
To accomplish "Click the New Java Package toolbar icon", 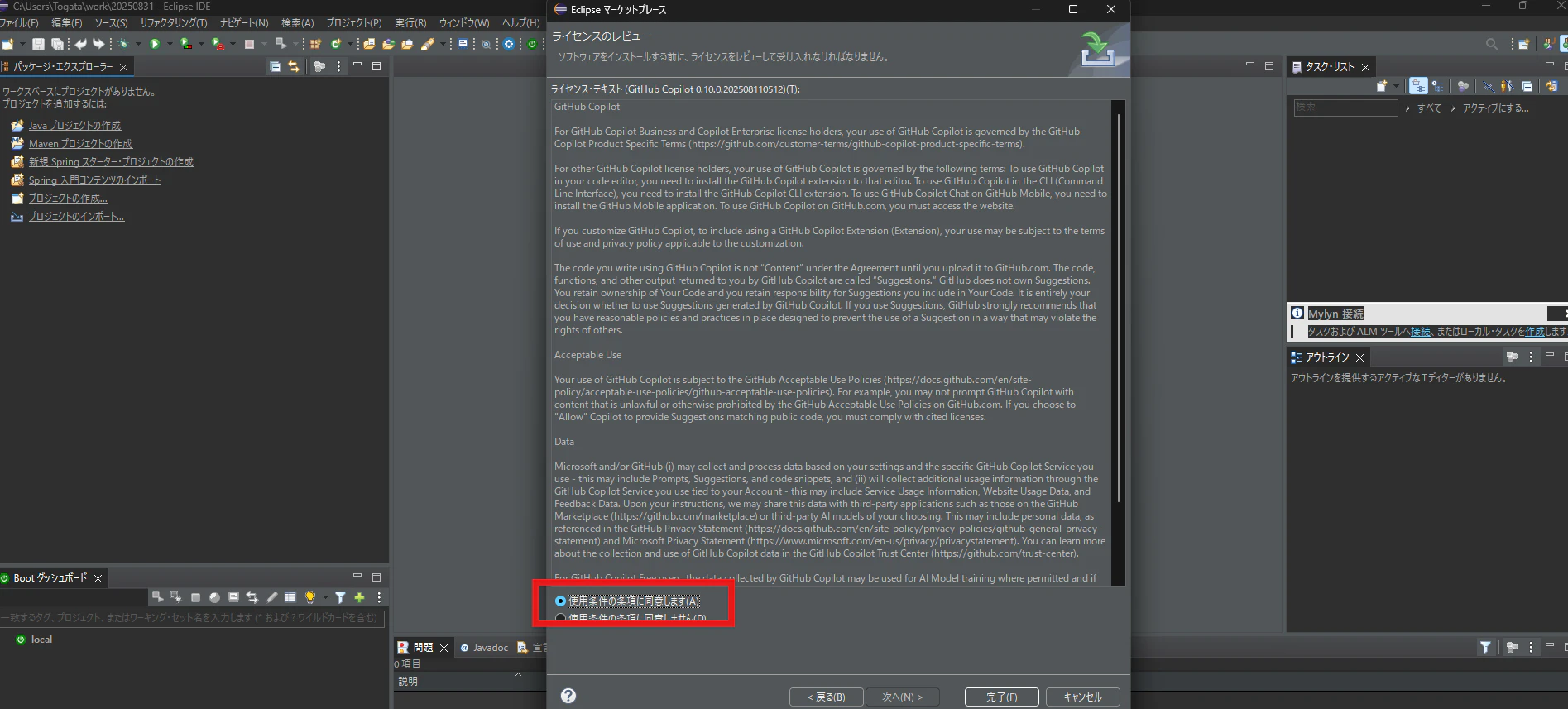I will (316, 44).
